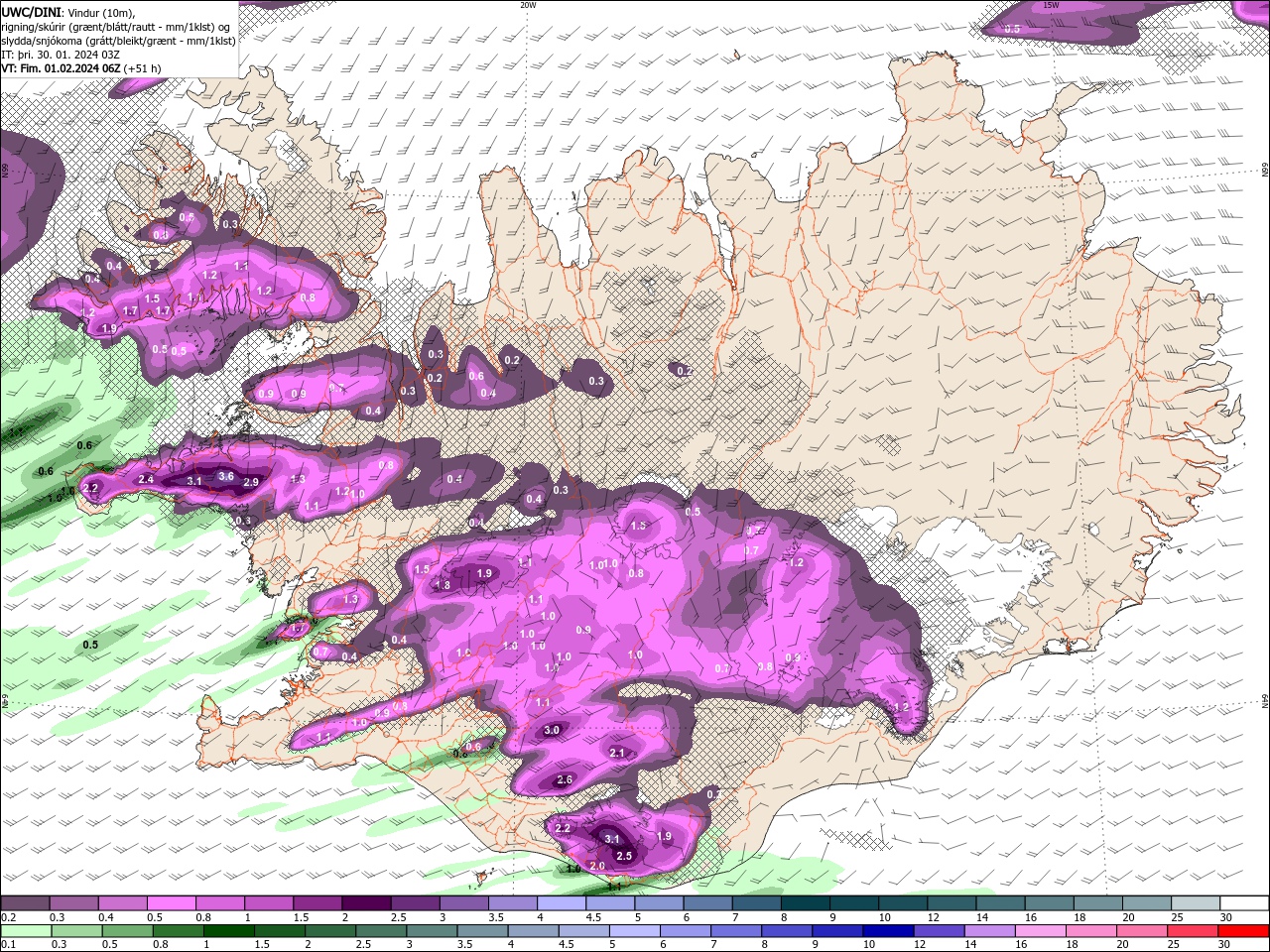Pick the 0.4–0.5 snow scale swatch
This screenshot has height=952, width=1270.
click(x=122, y=904)
